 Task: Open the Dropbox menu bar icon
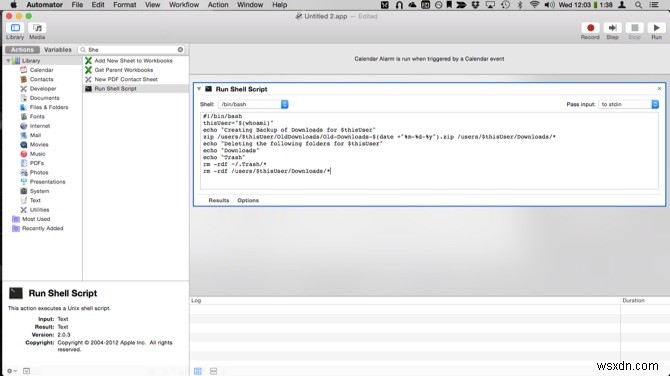pyautogui.click(x=475, y=5)
